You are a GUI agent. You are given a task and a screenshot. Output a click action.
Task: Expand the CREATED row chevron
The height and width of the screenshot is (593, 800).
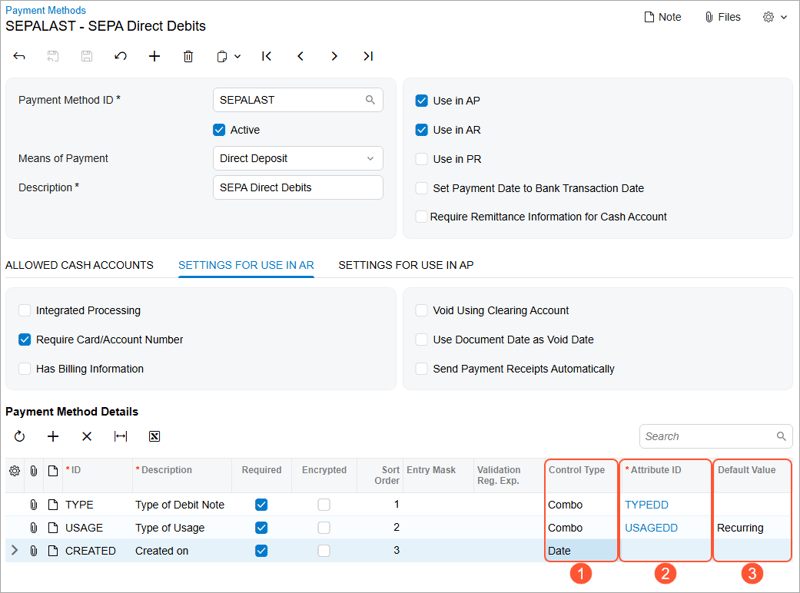pyautogui.click(x=14, y=550)
